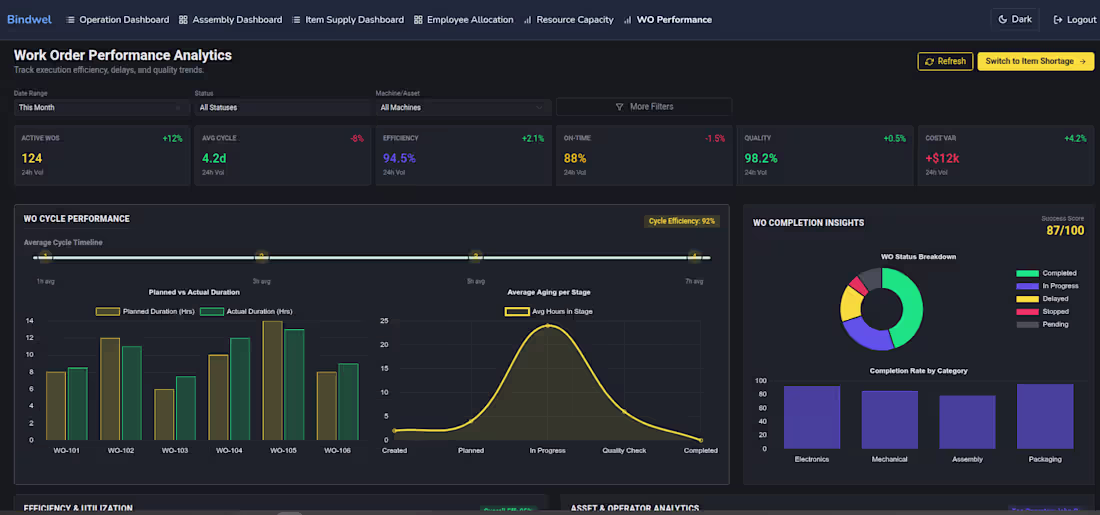Open the Operation Dashboard page
This screenshot has width=1100, height=515.
pos(117,20)
